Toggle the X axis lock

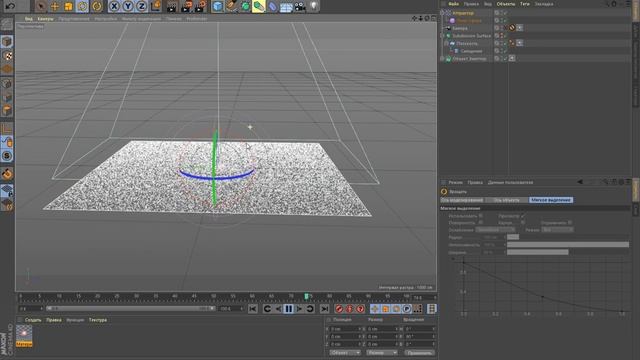114,6
